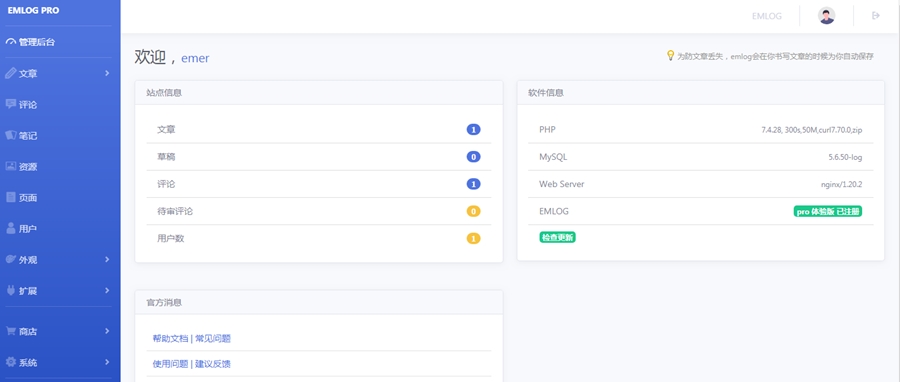The width and height of the screenshot is (900, 382).
Task: Click the shopping cart icon for 商店
Action: click(x=10, y=331)
